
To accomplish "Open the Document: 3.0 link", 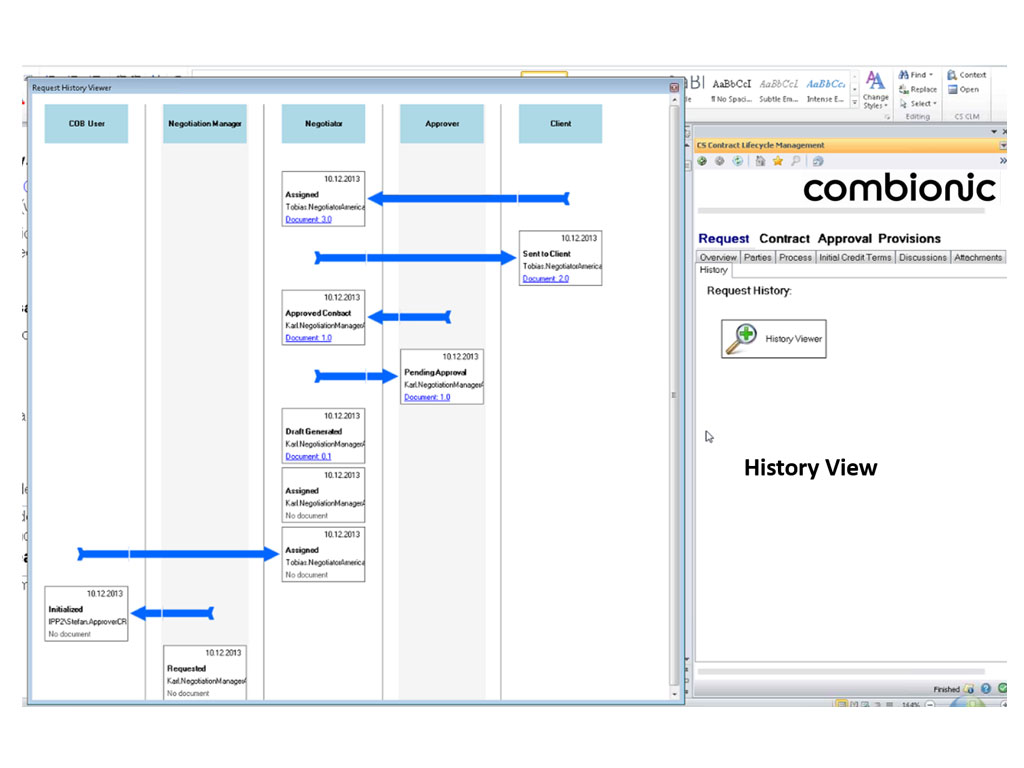I will pyautogui.click(x=308, y=219).
